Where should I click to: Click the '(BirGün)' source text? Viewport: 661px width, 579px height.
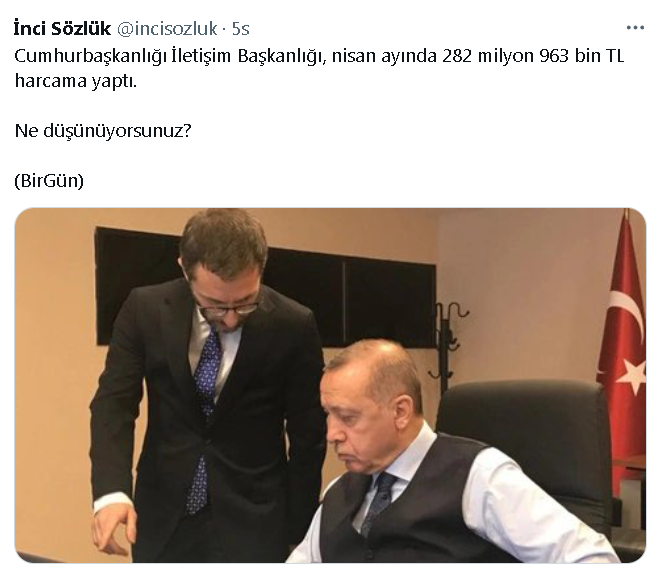click(x=49, y=180)
